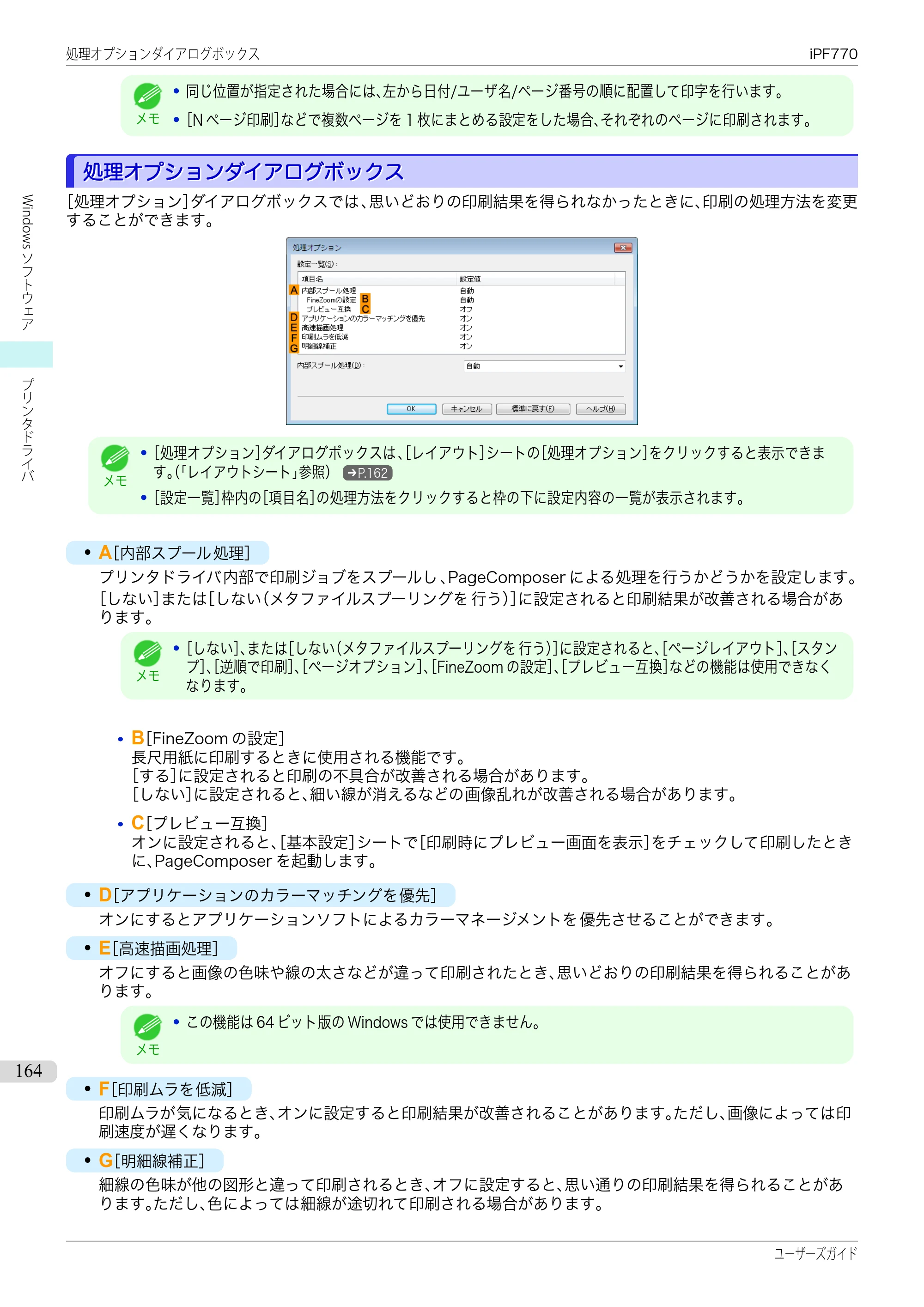Viewport: 924px width, 1307px height.
Task: Click the E[高速描画処理] item heading
Action: point(158,948)
